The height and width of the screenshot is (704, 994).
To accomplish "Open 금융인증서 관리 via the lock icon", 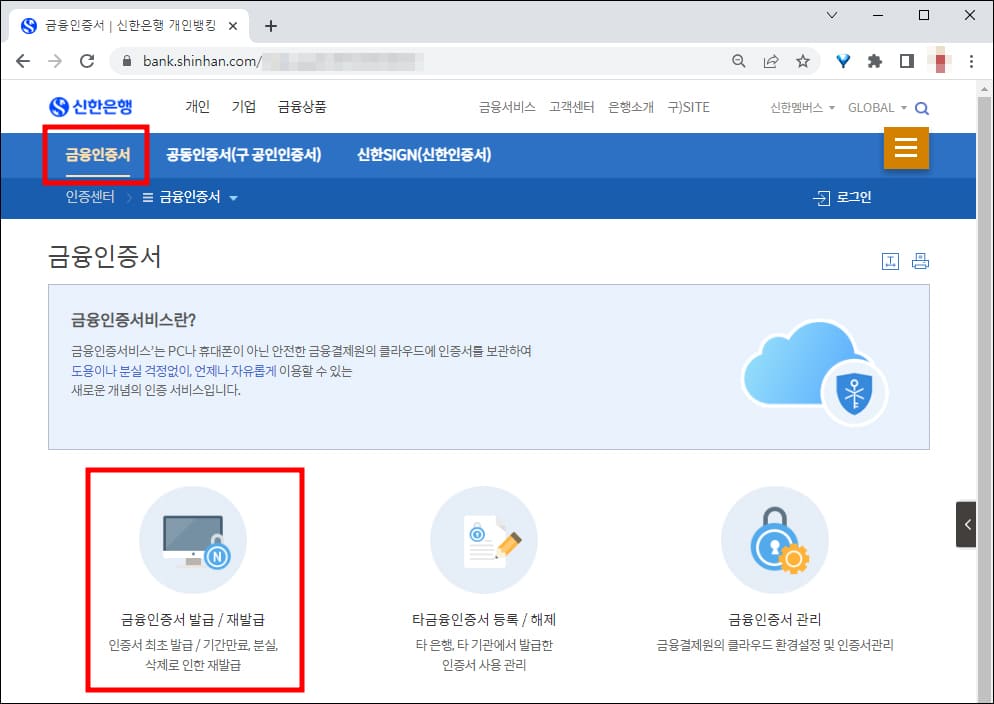I will tap(774, 540).
